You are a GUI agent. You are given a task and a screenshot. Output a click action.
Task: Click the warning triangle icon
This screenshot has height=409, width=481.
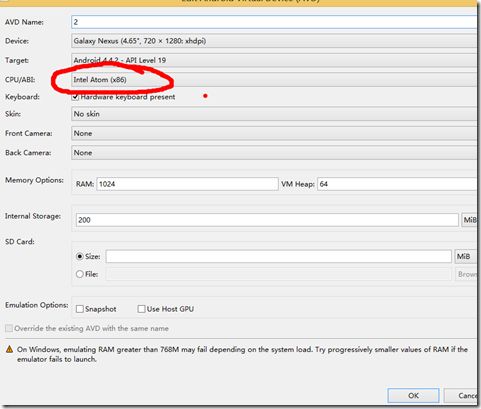(x=9, y=349)
